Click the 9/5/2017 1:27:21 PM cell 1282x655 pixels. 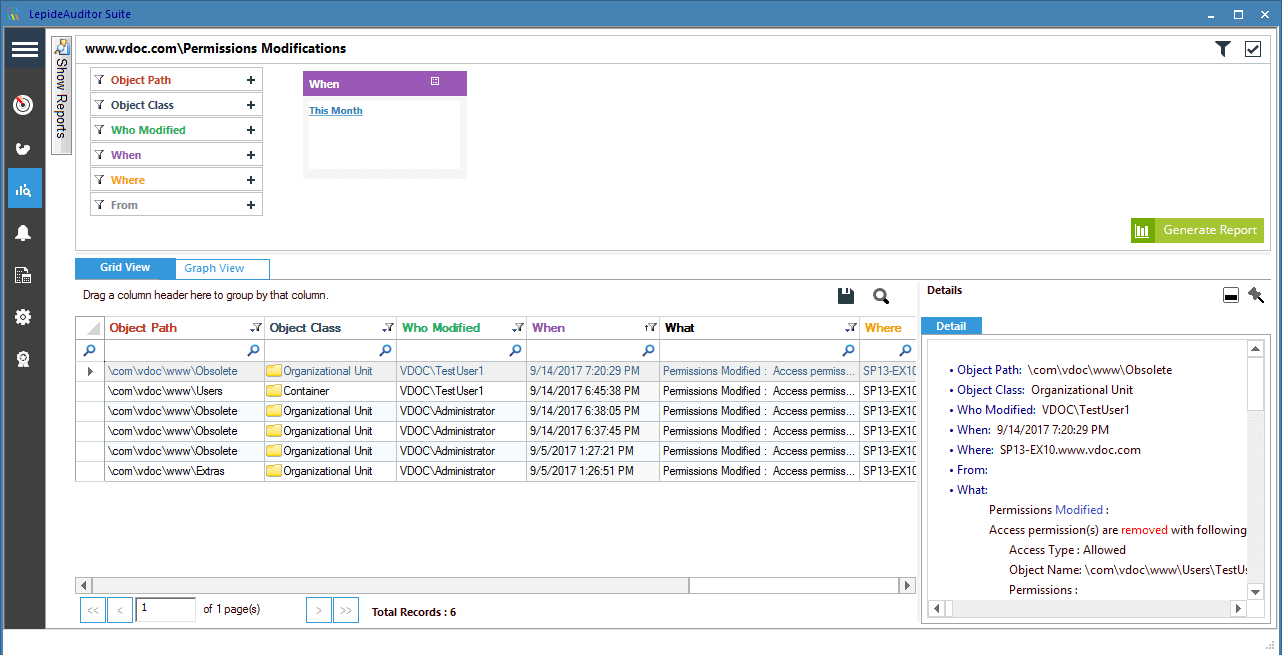(593, 451)
